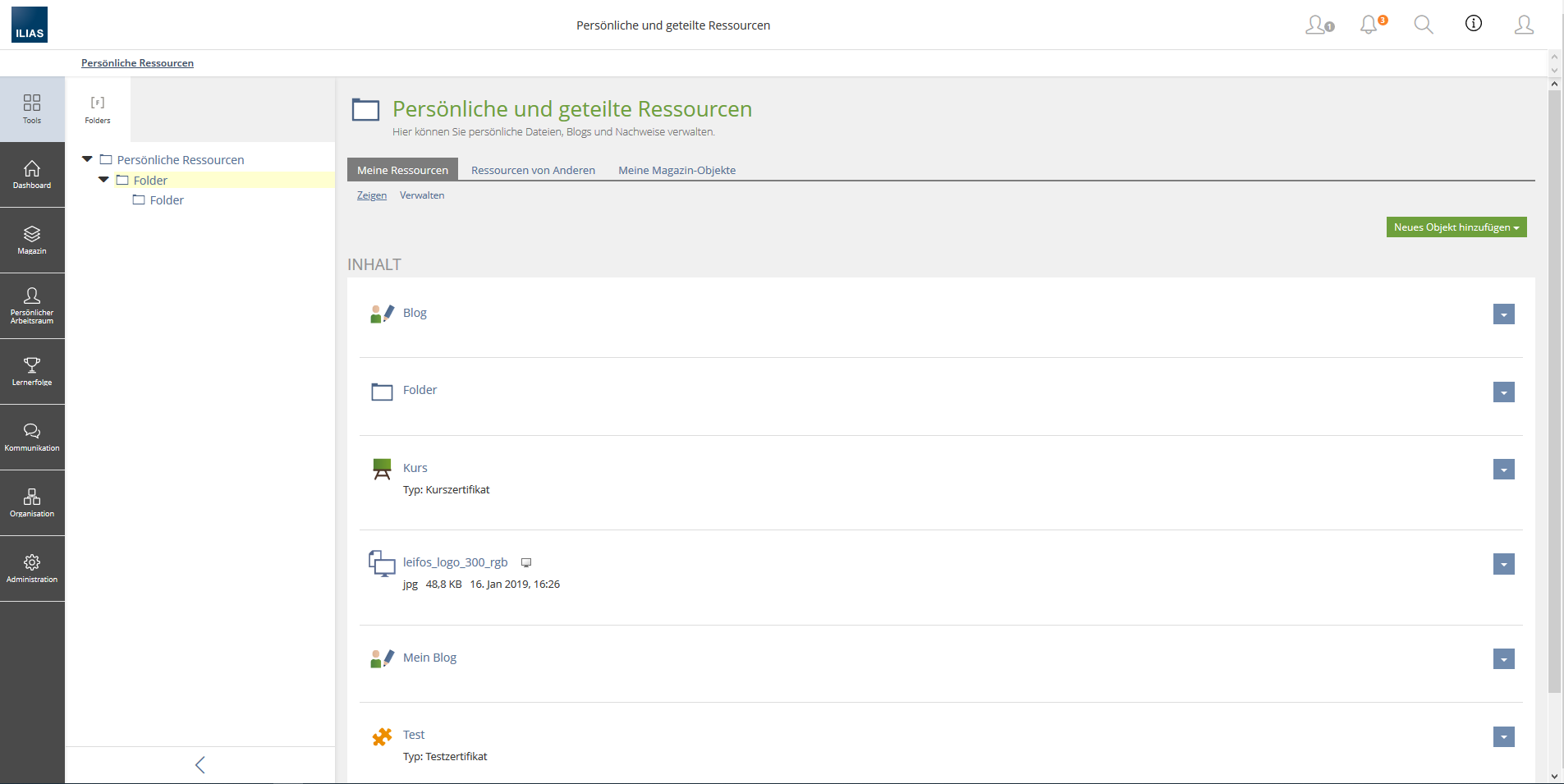1564x784 pixels.
Task: Open the Neues Objekt hinzufügen dropdown
Action: pos(1456,227)
